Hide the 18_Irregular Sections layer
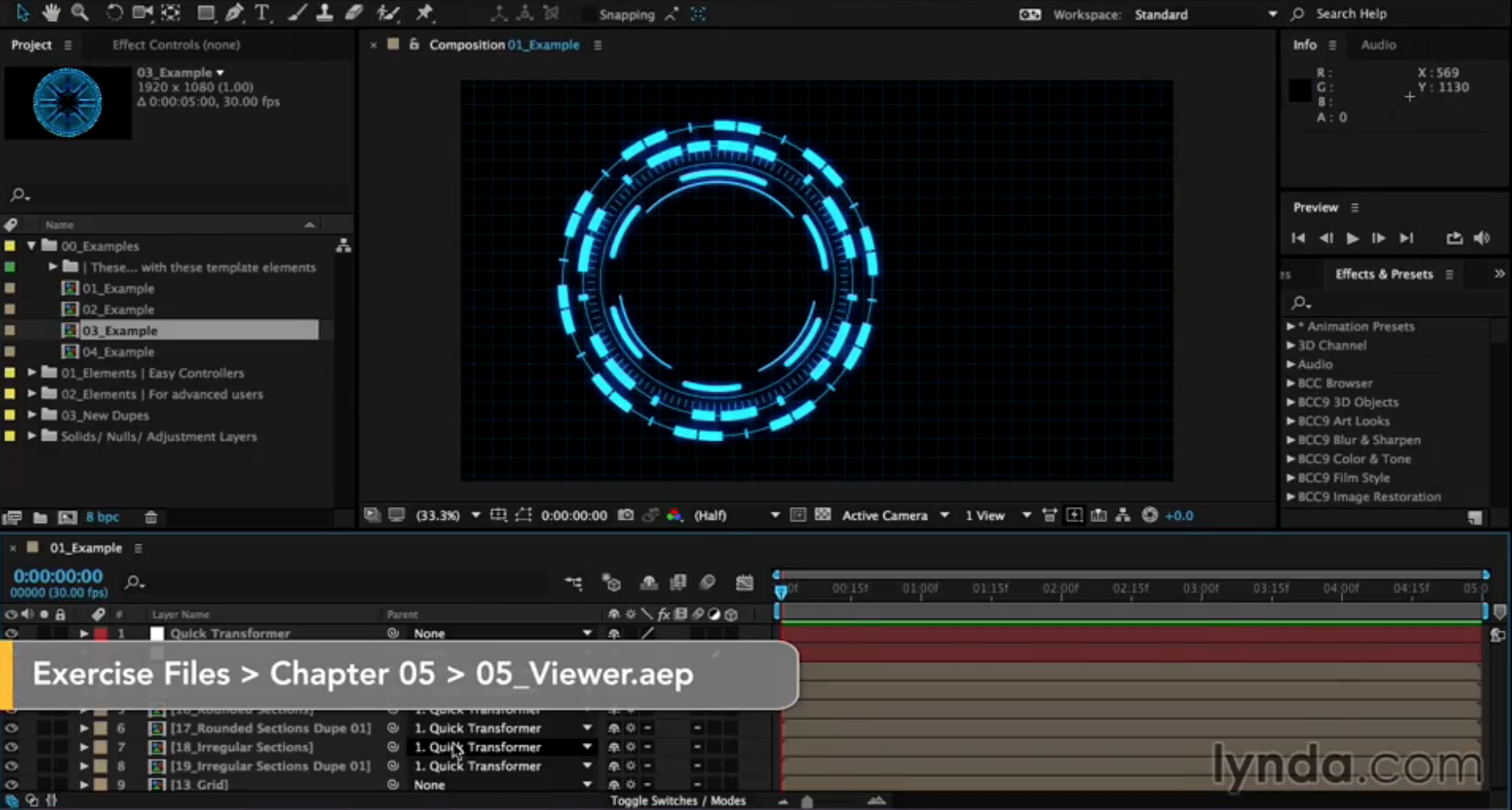Viewport: 1512px width, 810px height. pos(11,747)
